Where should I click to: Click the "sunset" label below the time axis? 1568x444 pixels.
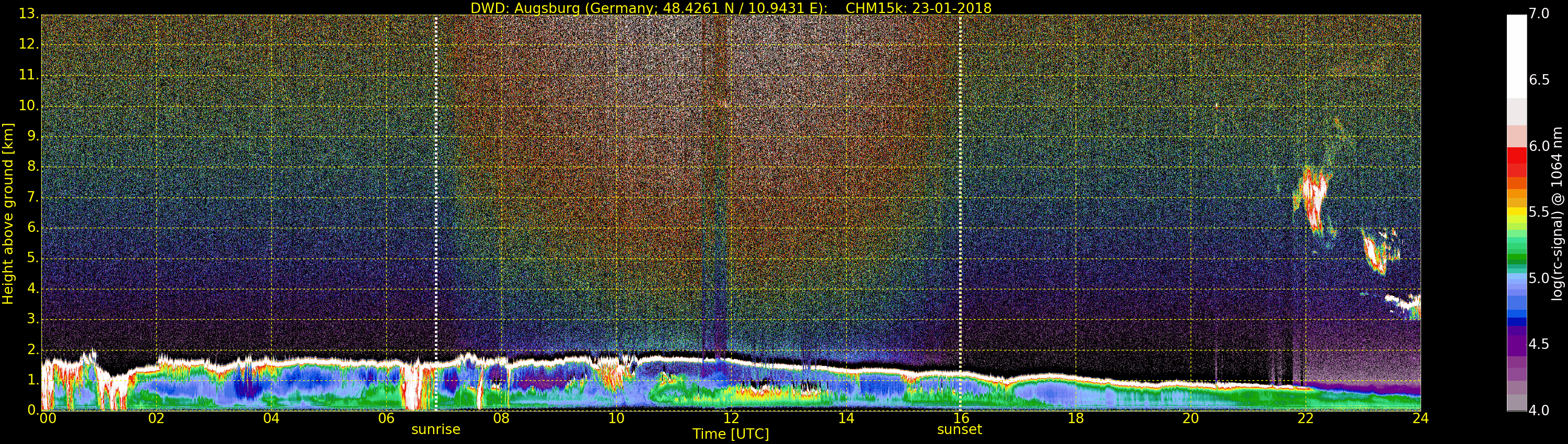[x=959, y=429]
